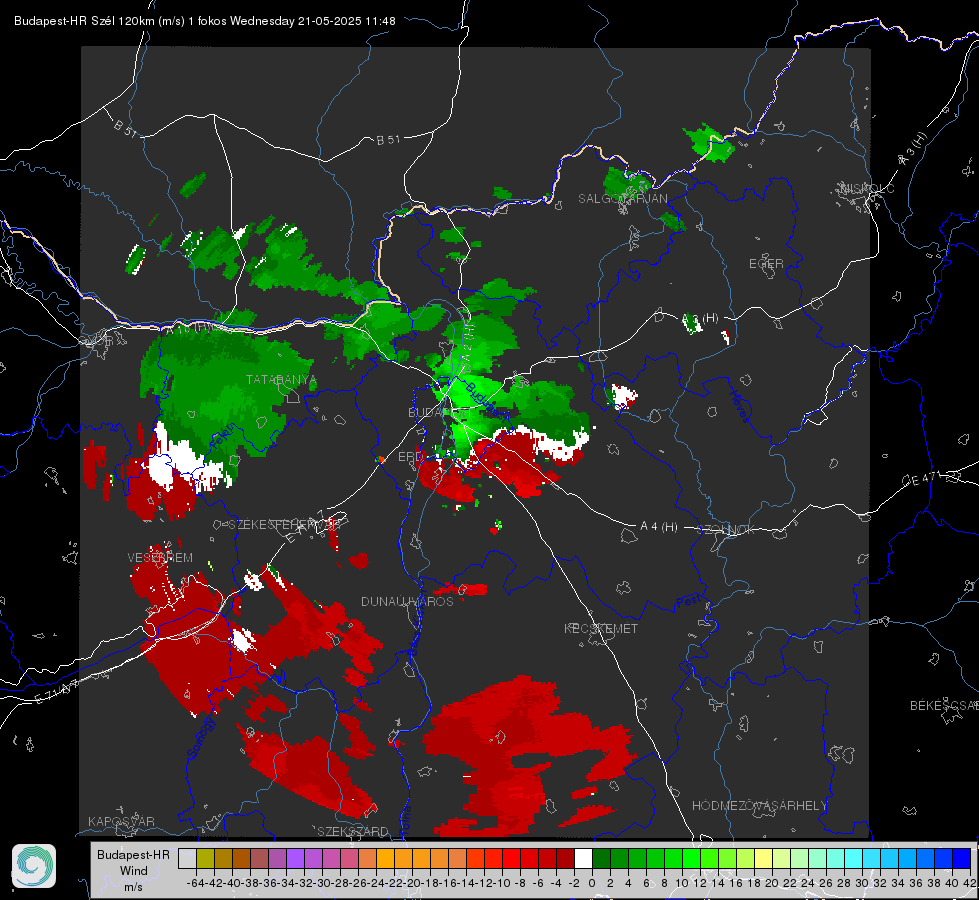Click the BEKESCSABA city label
979x900 pixels.
pos(944,706)
